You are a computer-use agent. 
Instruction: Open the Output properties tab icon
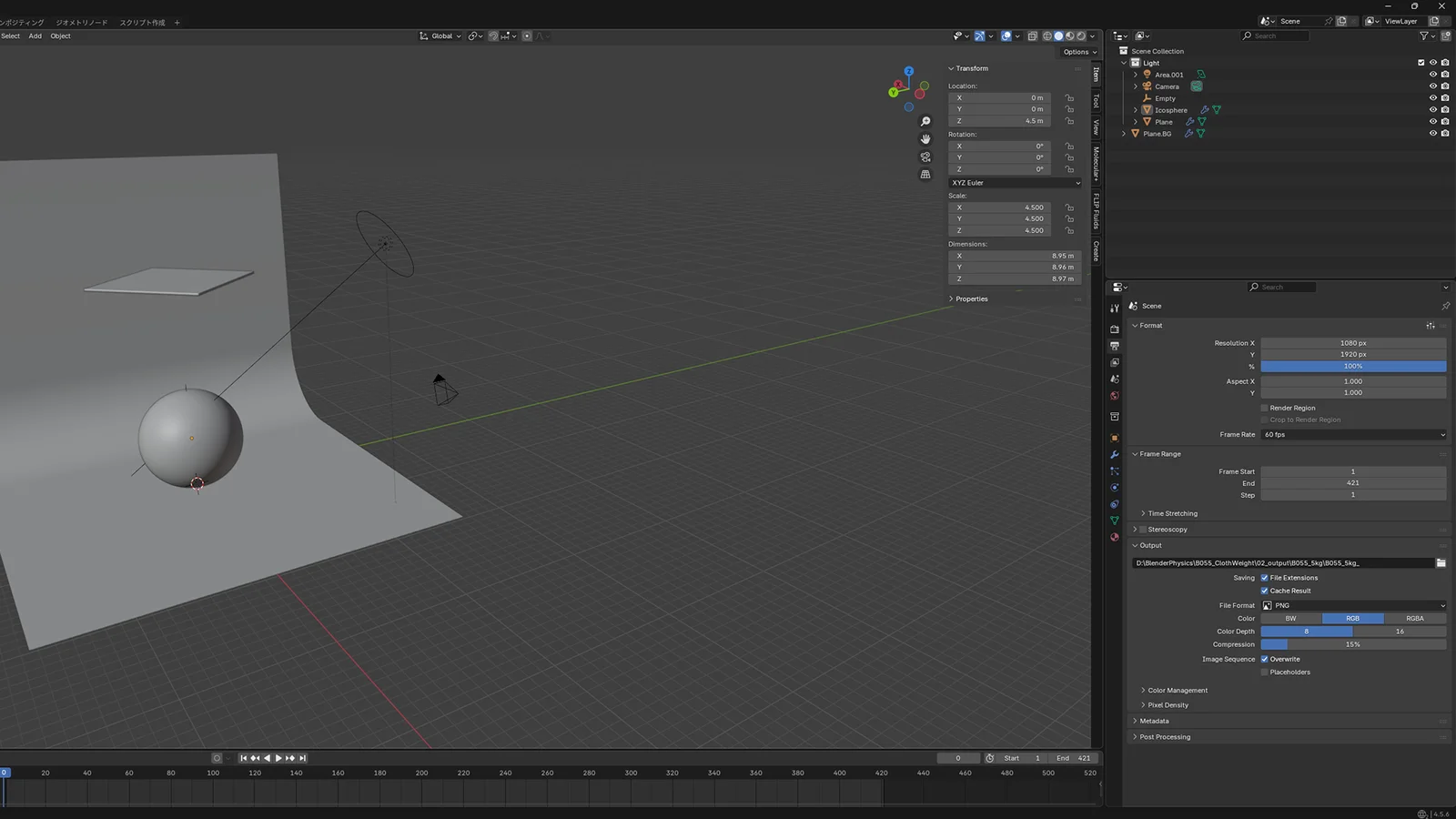coord(1114,346)
